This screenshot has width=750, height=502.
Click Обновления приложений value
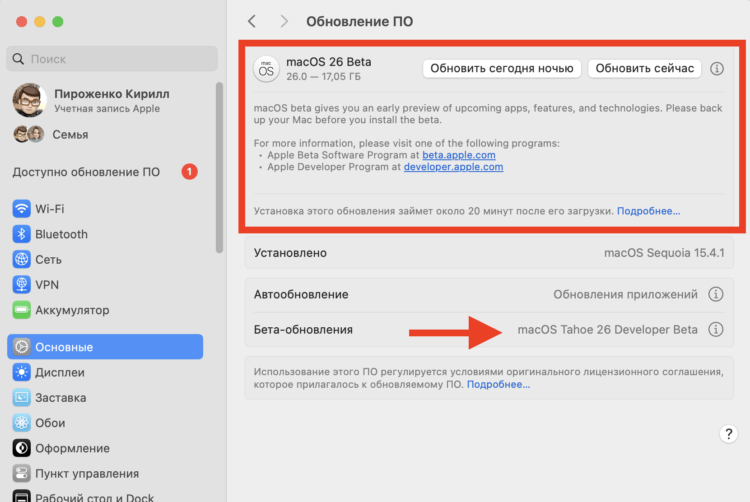pos(625,295)
